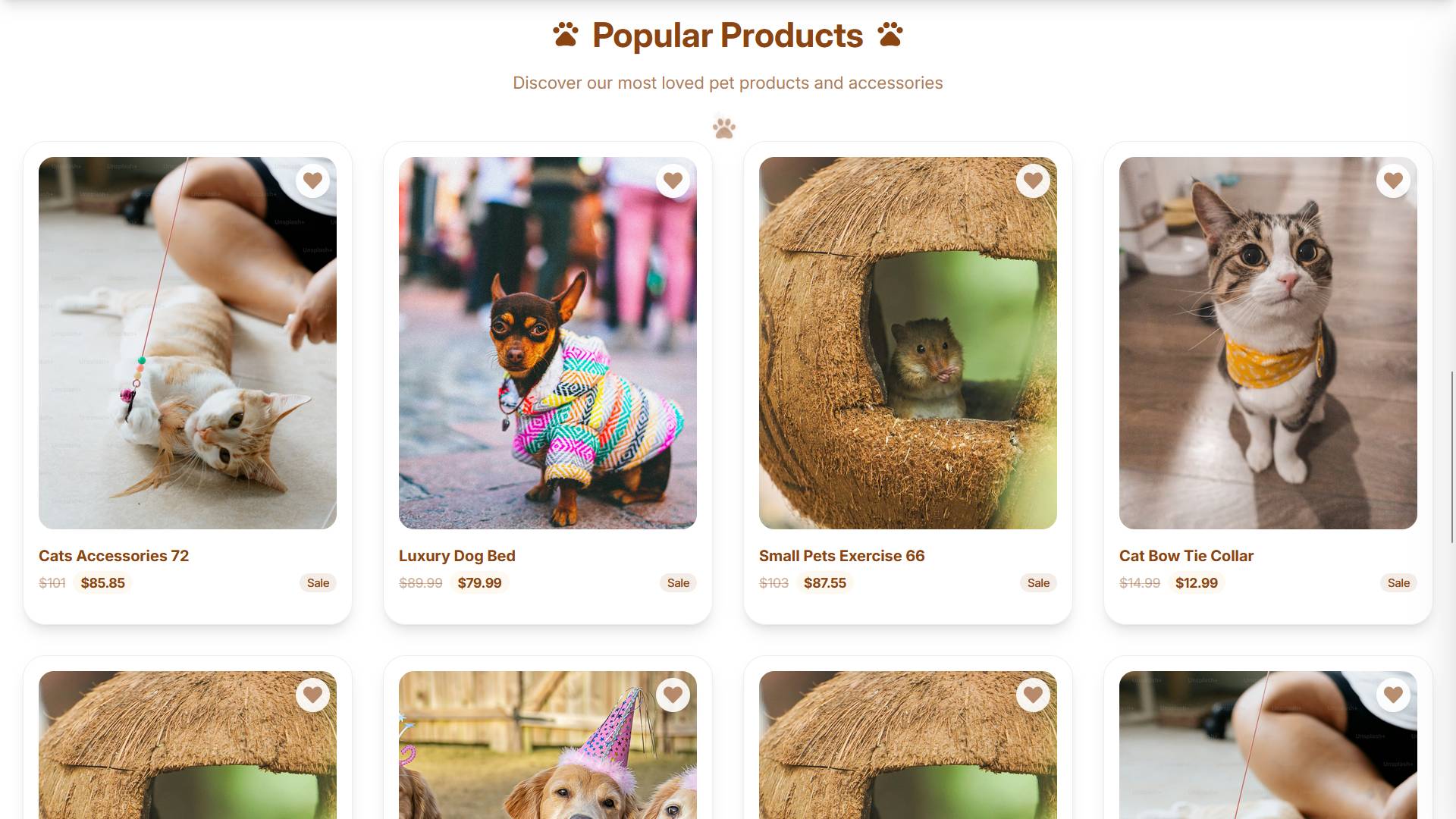Click the Sale badge on Luxury Dog Bed
This screenshot has width=1456, height=819.
click(678, 582)
